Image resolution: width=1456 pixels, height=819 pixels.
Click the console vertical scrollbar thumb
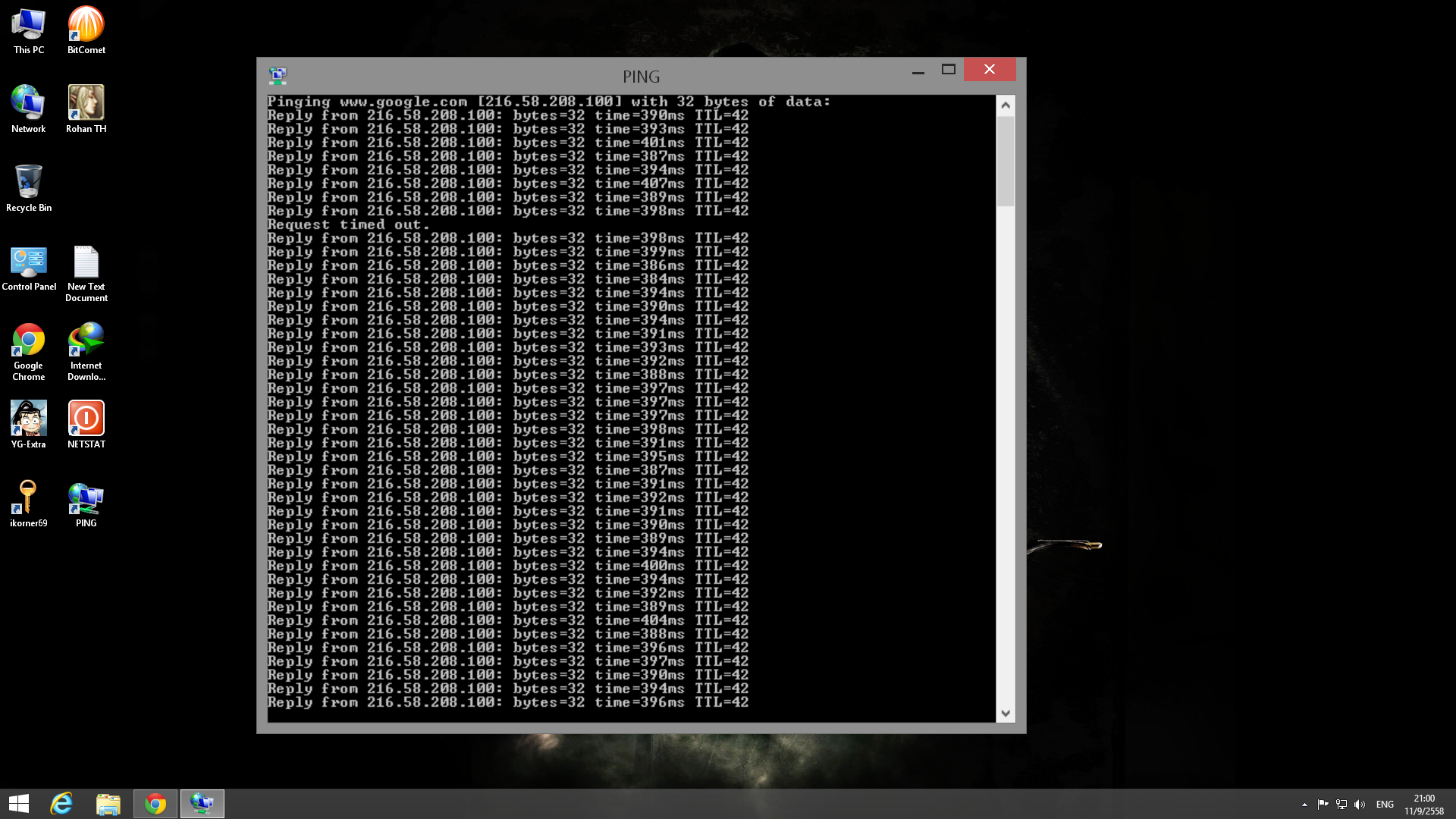coord(1006,160)
